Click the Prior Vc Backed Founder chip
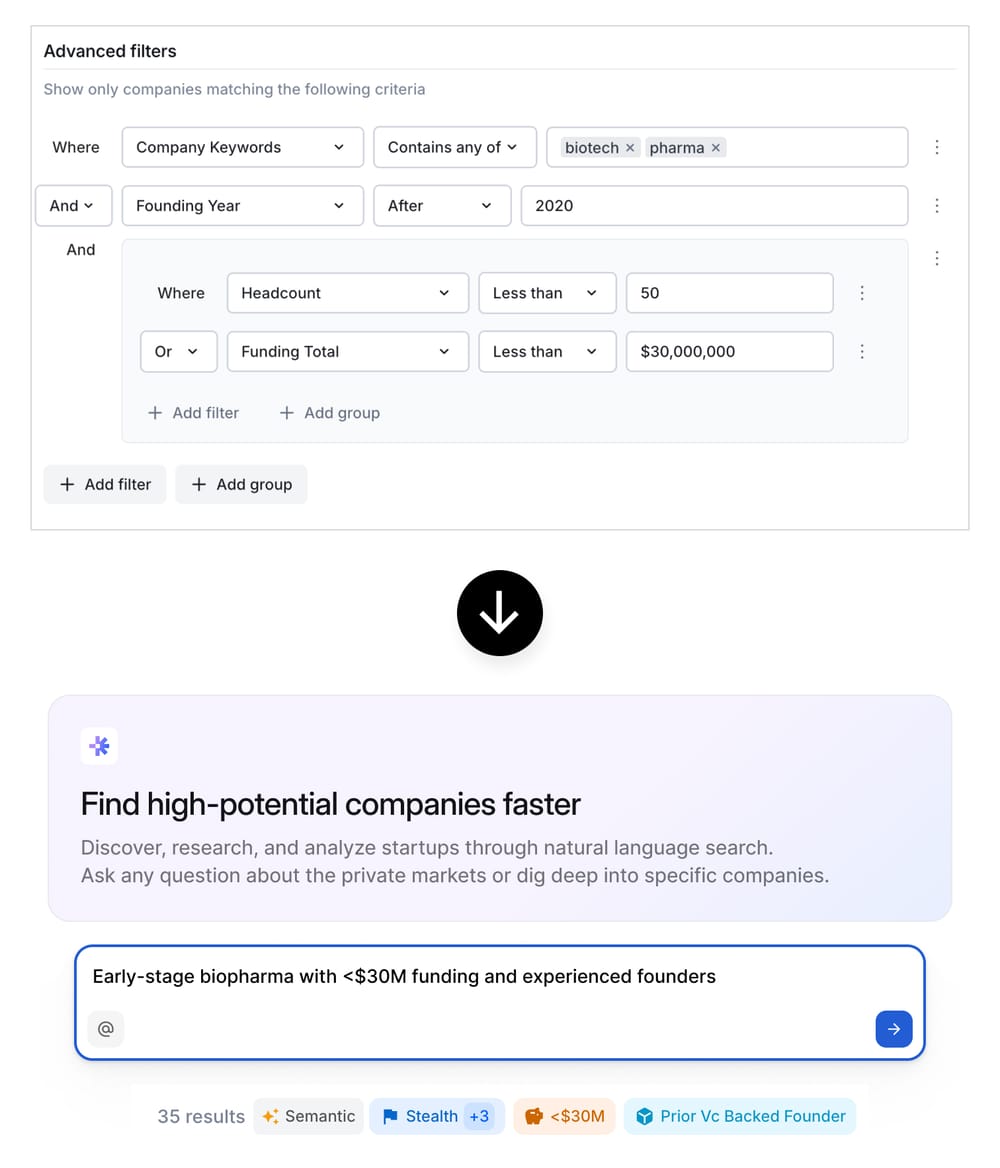Screen dimensions: 1000x1168 740,1116
